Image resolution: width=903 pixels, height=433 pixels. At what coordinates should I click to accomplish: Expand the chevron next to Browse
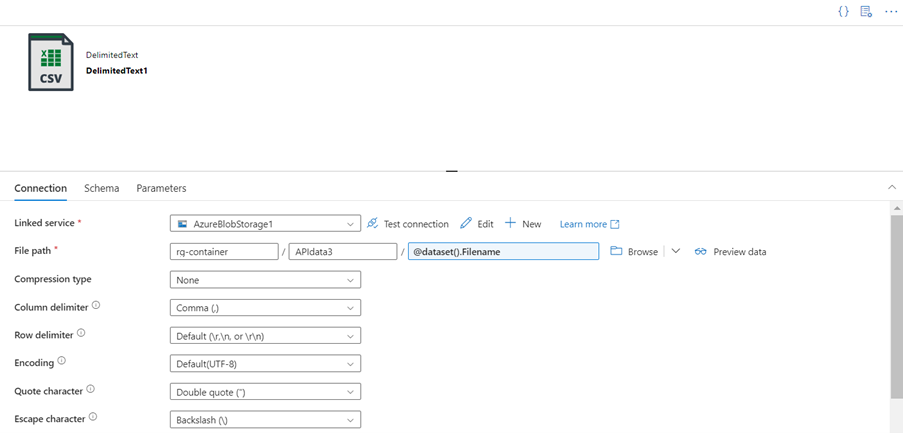click(676, 252)
